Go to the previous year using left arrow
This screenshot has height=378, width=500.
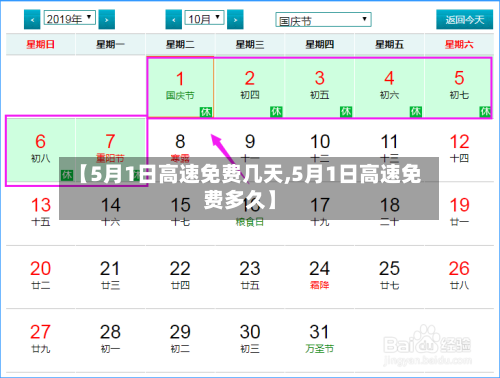click(x=32, y=20)
